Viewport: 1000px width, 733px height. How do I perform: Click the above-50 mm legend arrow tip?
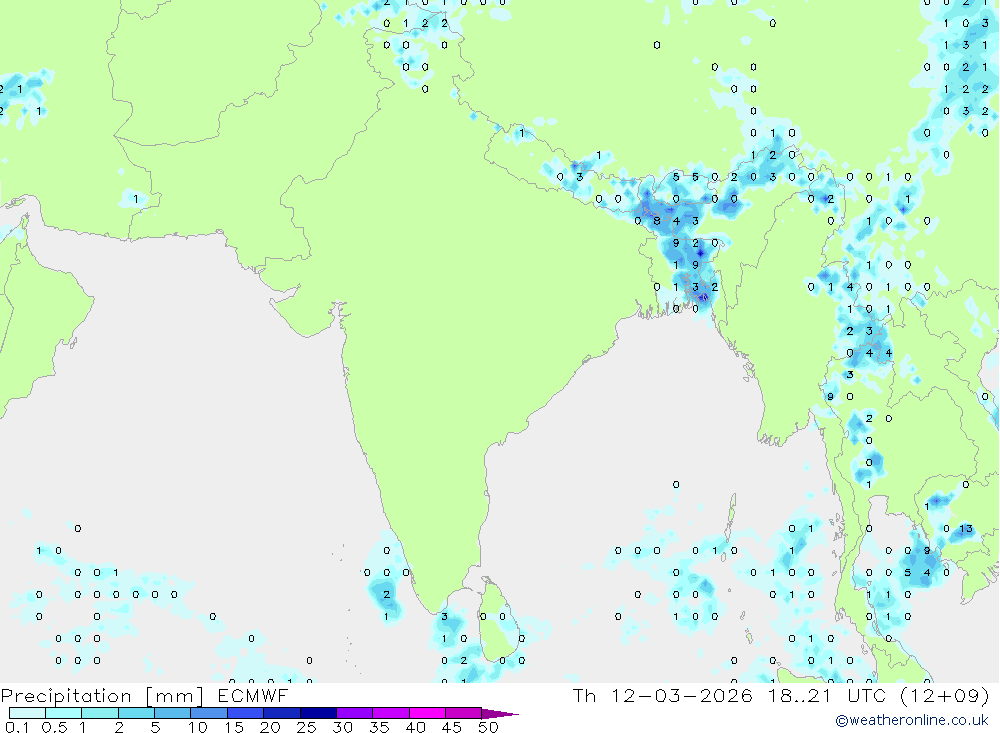[501, 713]
